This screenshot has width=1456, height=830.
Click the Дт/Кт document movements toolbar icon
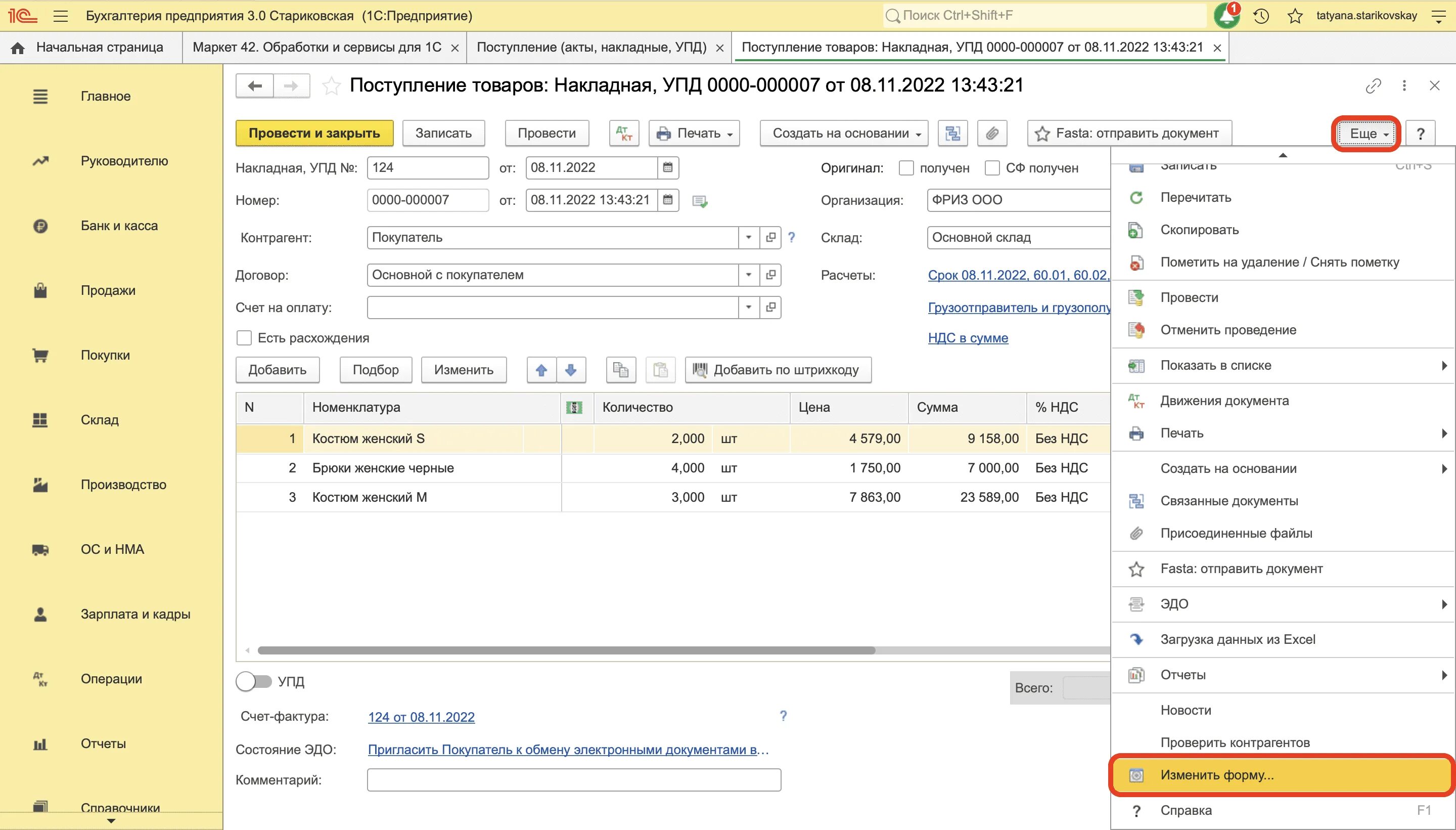[x=624, y=134]
